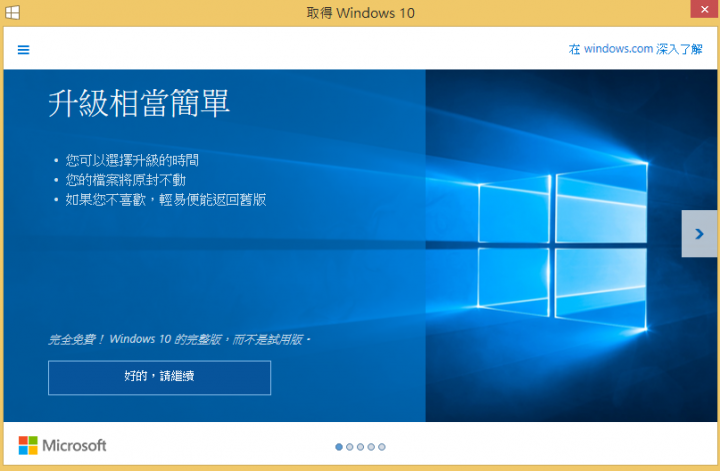Select the second pagination dot
This screenshot has width=720, height=471.
click(x=349, y=447)
